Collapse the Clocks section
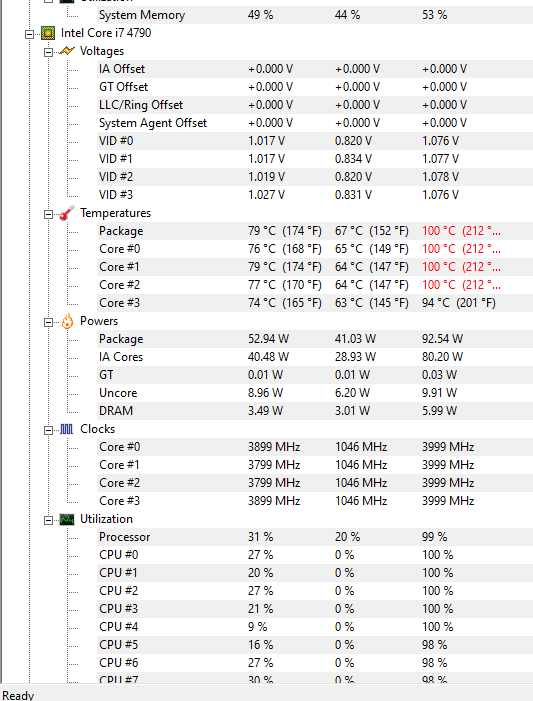This screenshot has width=533, height=701. (x=48, y=430)
